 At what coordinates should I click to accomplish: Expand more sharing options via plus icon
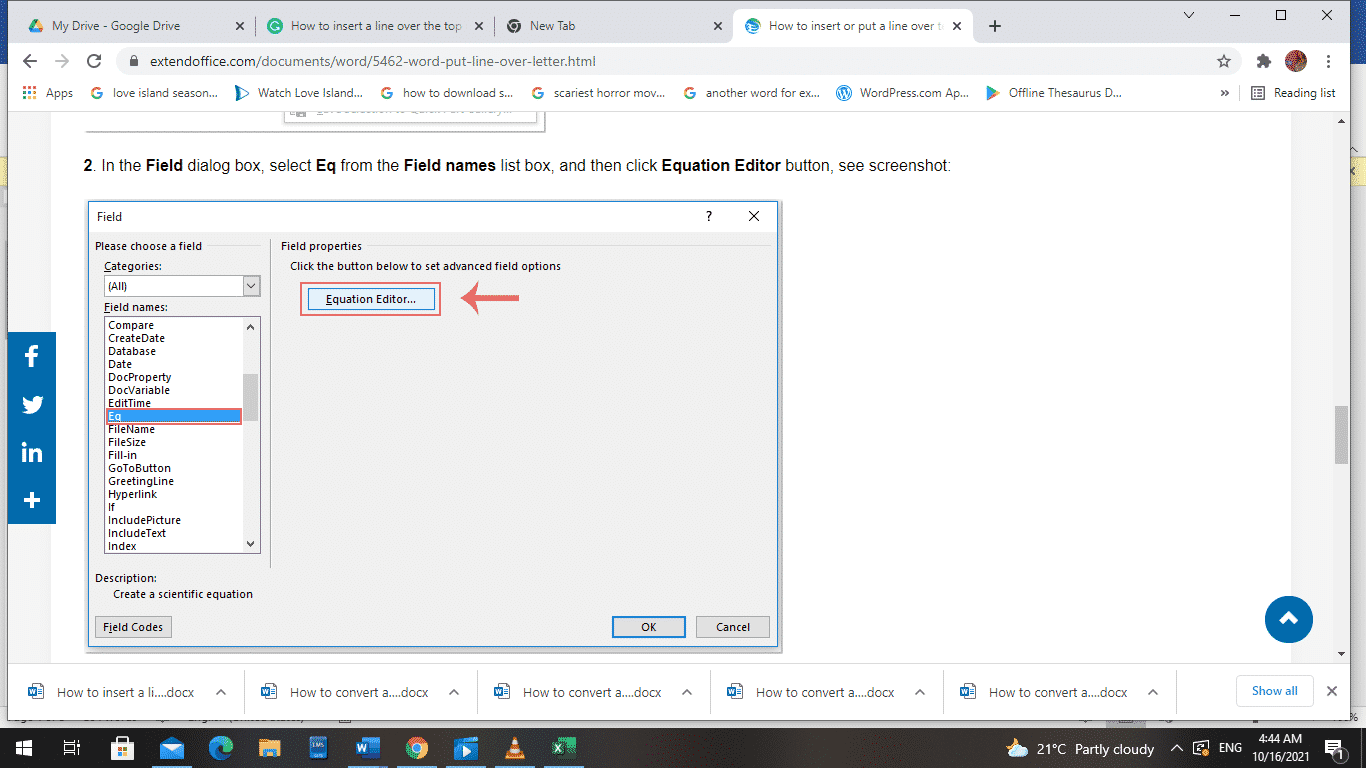[x=31, y=500]
